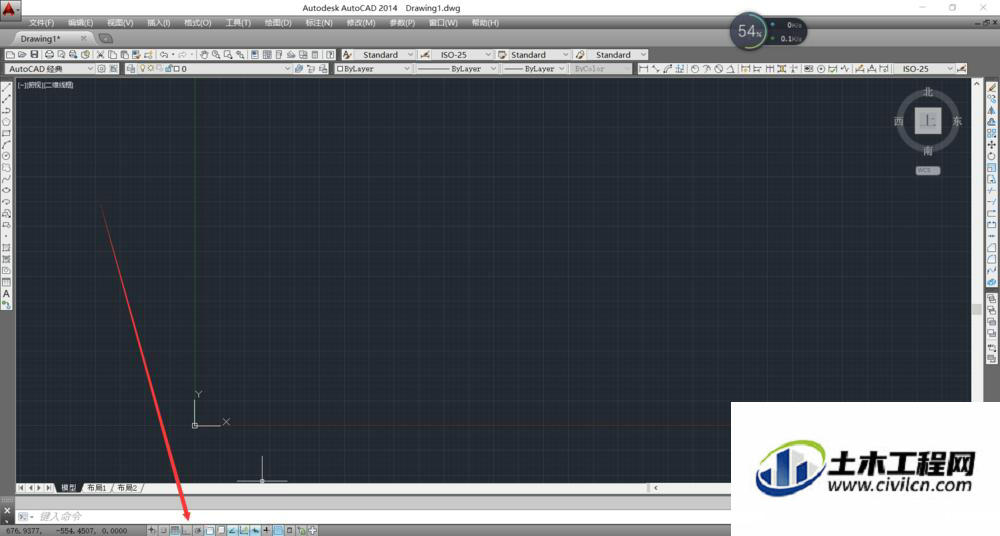1000x536 pixels.
Task: Switch to the 布局1 layout tab
Action: click(97, 488)
